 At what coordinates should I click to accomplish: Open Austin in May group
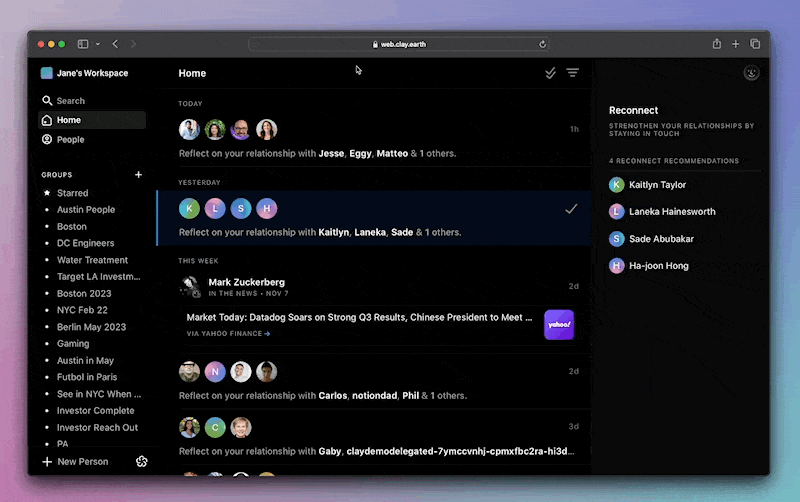pyautogui.click(x=85, y=361)
